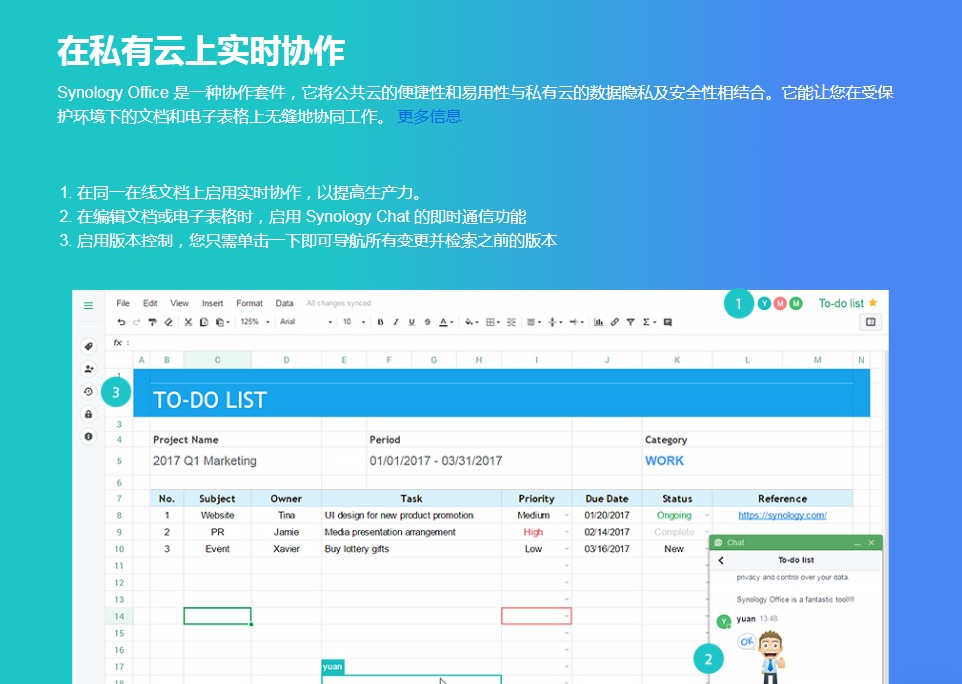Toggle the favorite star next to To-do list
The height and width of the screenshot is (684, 962).
point(873,302)
